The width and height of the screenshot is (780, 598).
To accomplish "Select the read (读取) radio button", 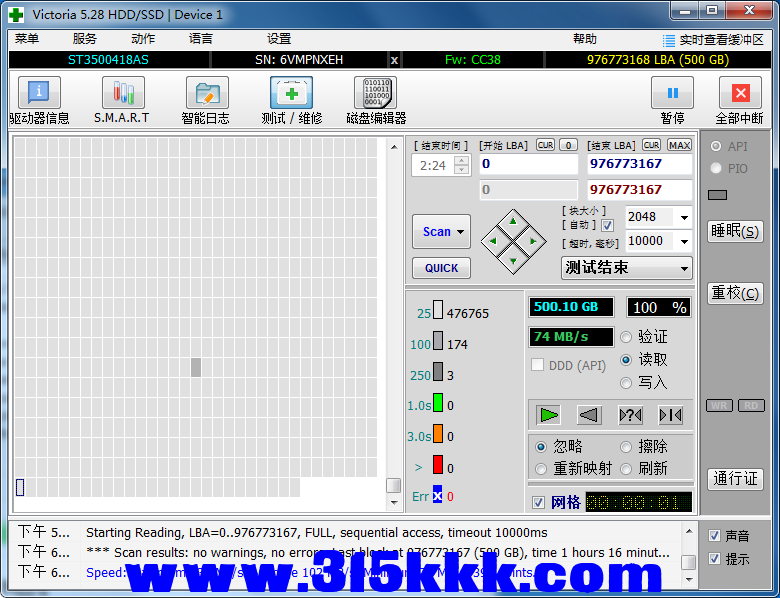I will tap(626, 360).
